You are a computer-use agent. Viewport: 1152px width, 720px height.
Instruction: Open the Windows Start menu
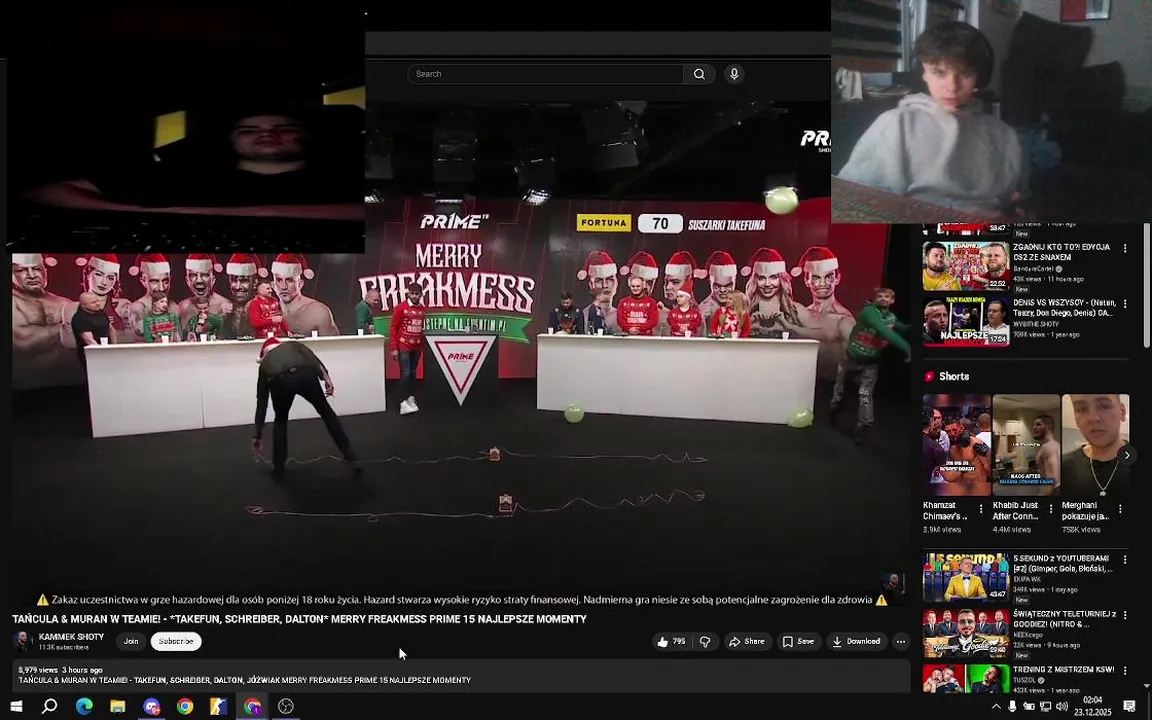[x=15, y=706]
